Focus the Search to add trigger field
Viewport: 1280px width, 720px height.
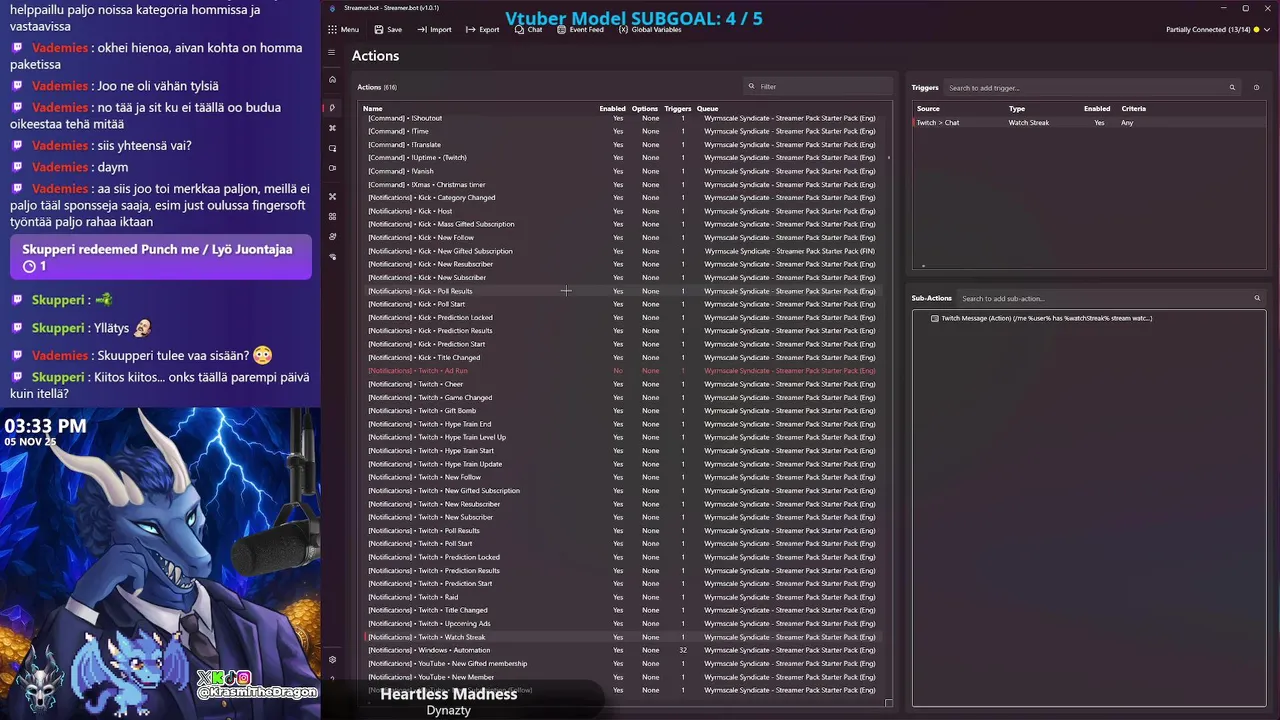1092,87
